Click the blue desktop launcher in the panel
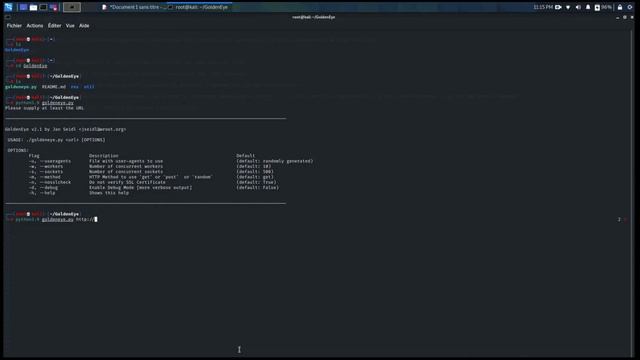The image size is (640, 360). 24,7
